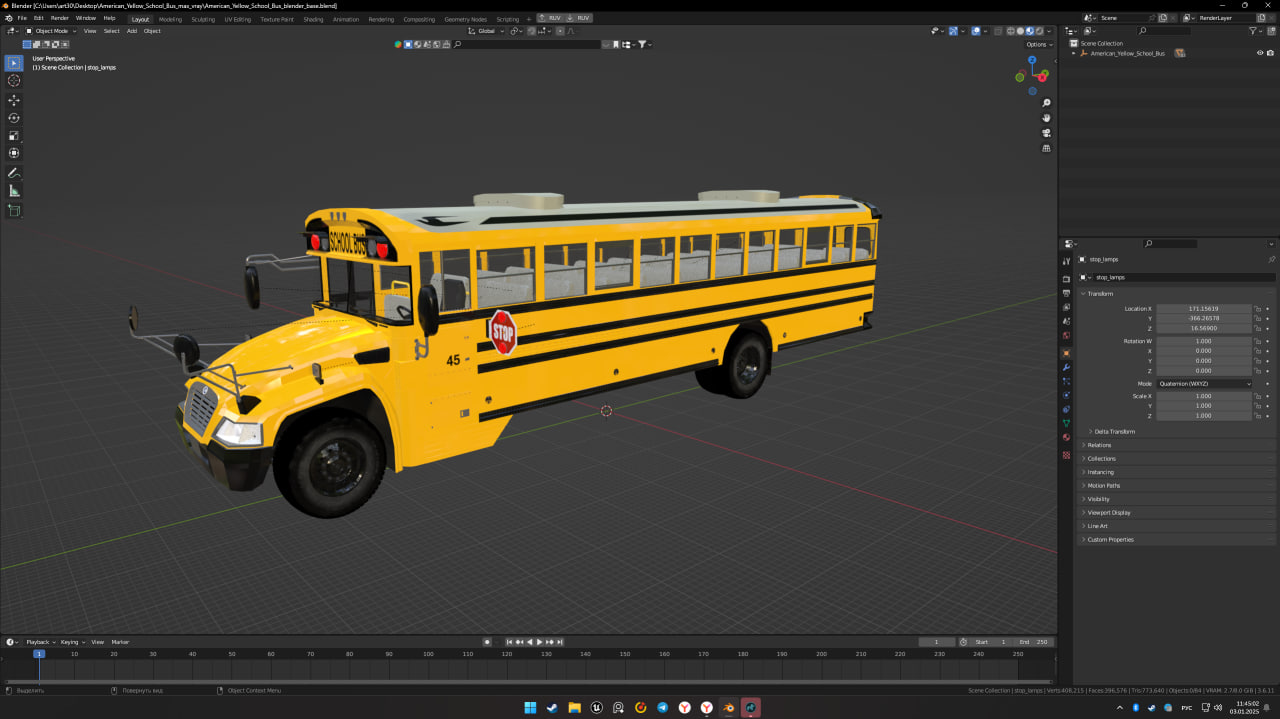Hide American_Yellow_School_Bus with eye icon
Viewport: 1280px width, 719px height.
tap(1260, 53)
